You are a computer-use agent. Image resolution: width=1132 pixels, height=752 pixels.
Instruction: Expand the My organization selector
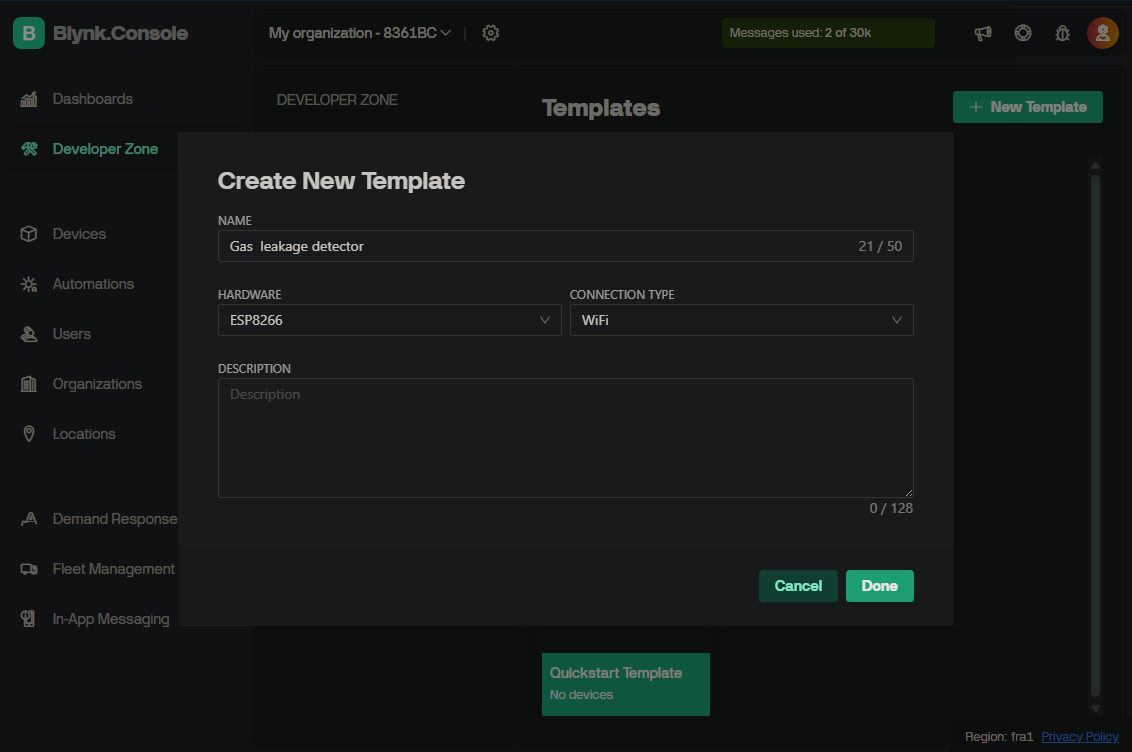tap(360, 33)
